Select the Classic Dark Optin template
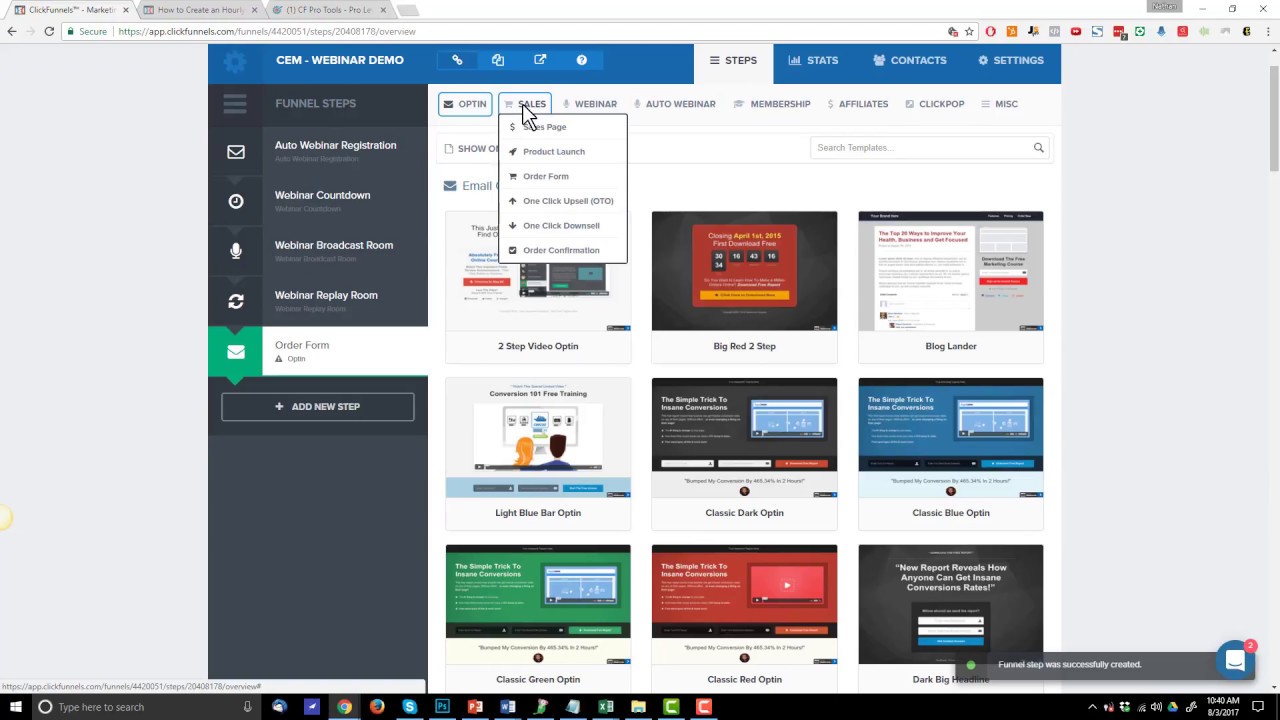 click(744, 453)
